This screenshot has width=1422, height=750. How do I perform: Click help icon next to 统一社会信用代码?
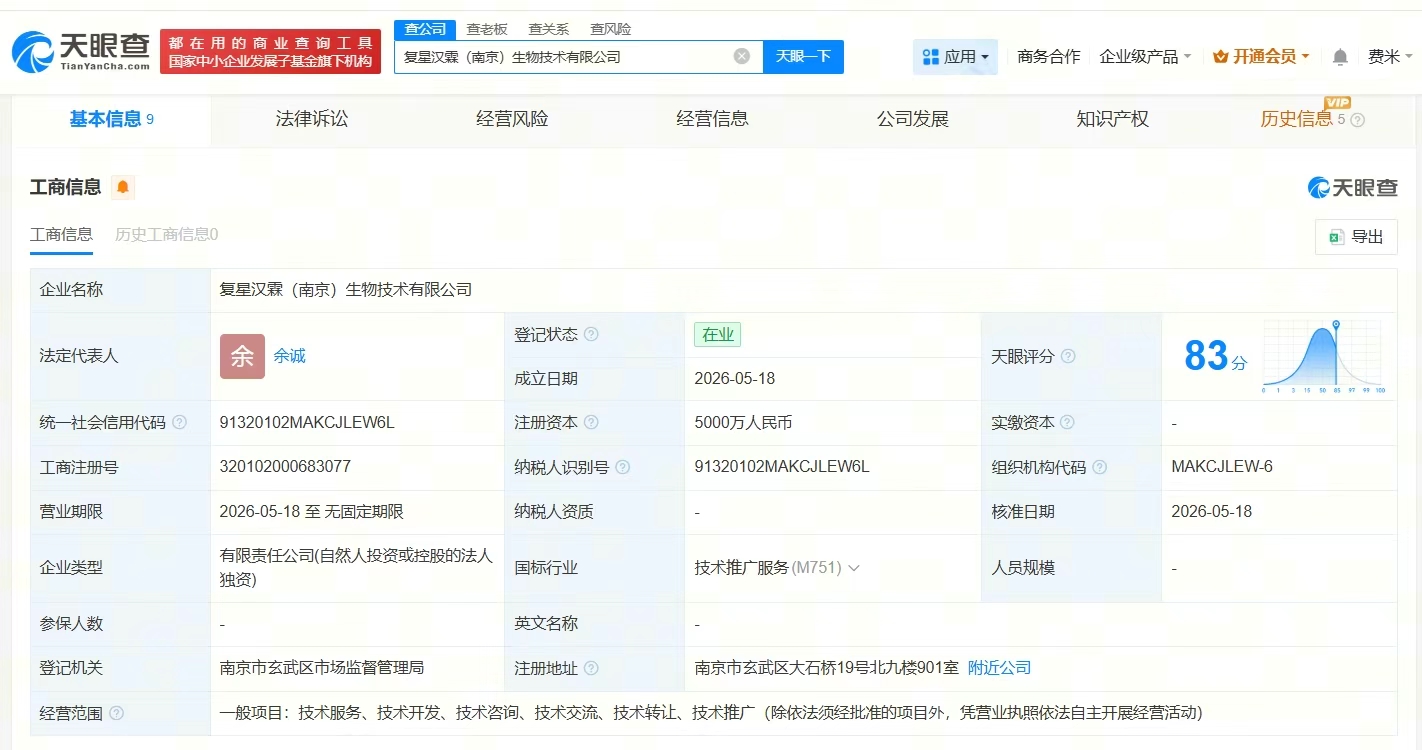(x=179, y=422)
